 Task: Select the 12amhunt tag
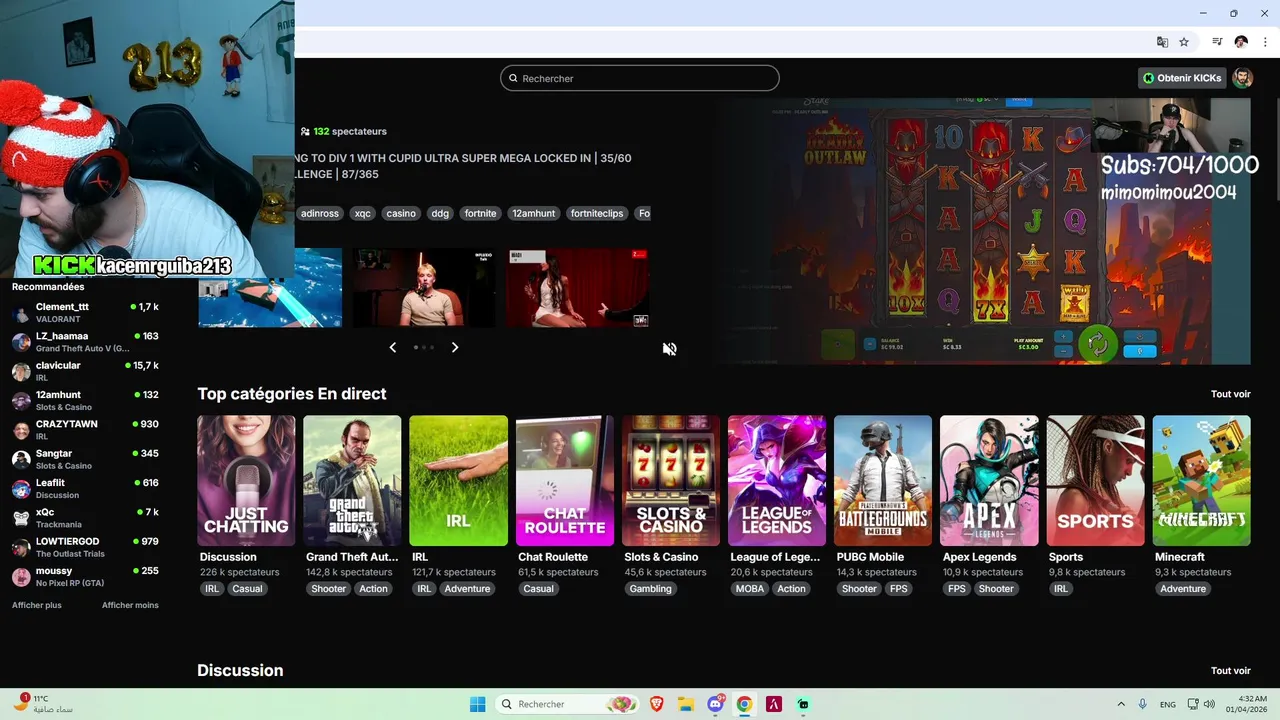(534, 213)
